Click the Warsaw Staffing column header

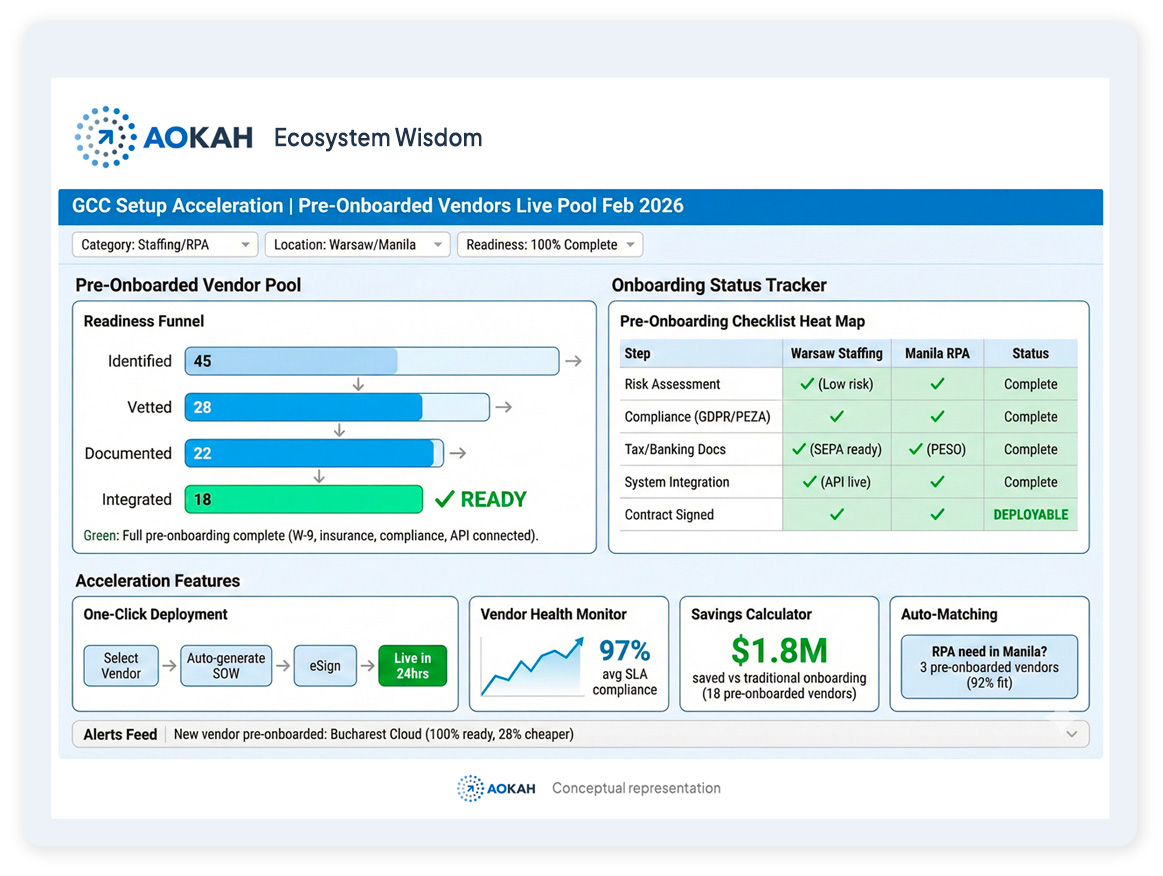click(x=837, y=353)
